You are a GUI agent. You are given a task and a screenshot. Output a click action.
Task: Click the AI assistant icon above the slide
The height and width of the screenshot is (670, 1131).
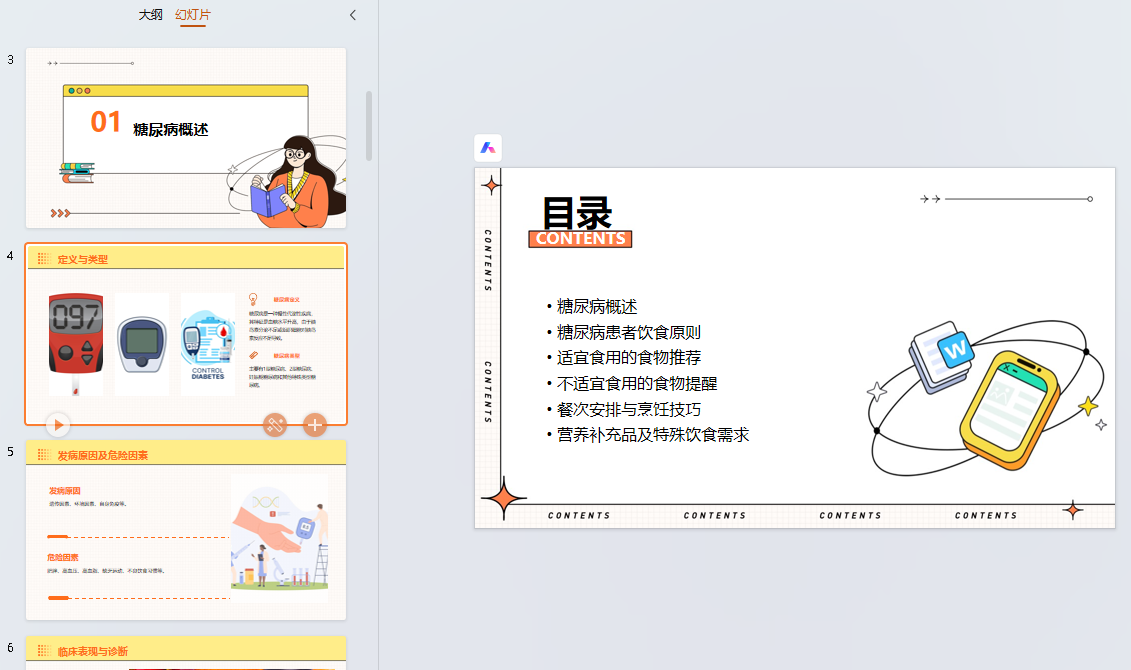click(488, 148)
